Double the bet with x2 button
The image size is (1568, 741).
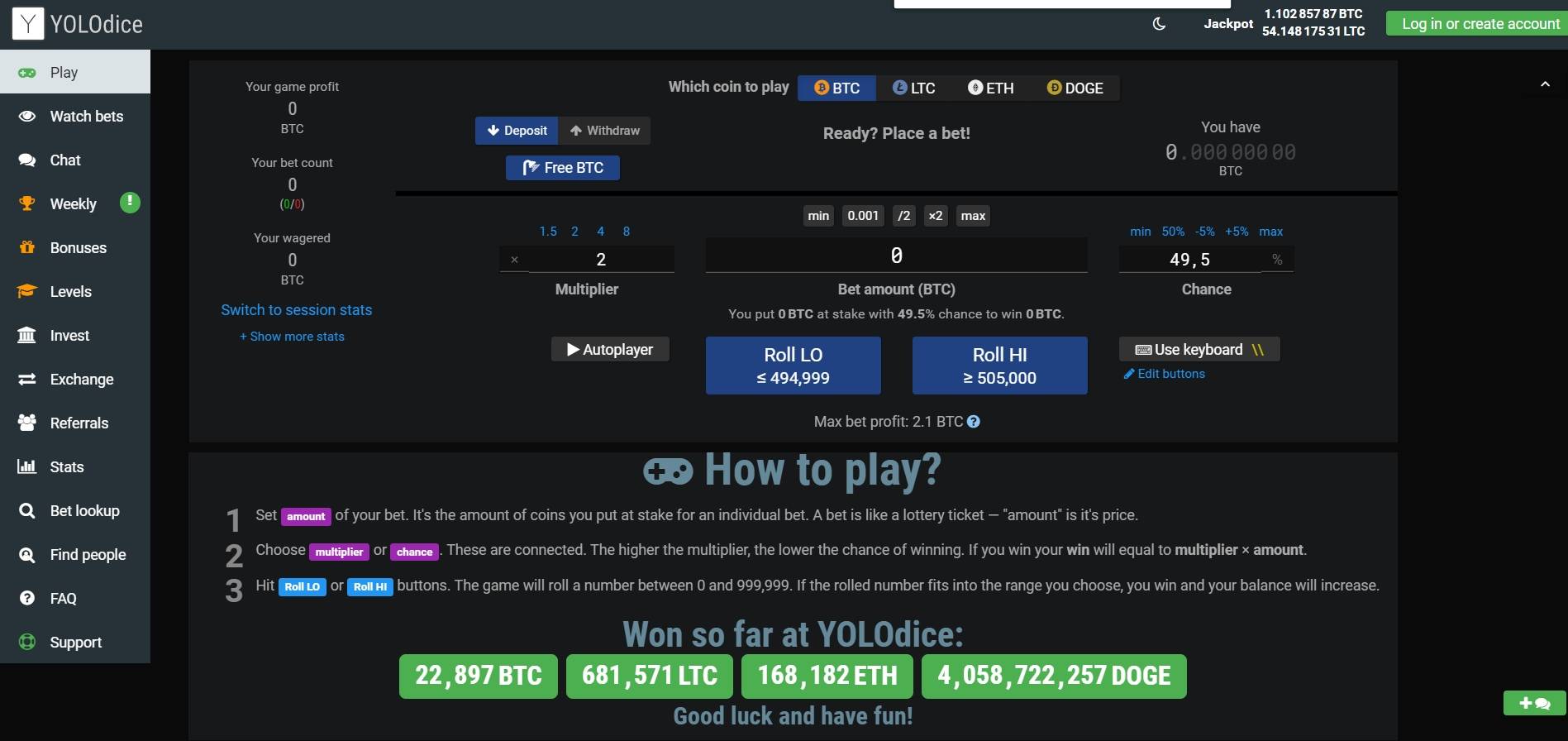[x=936, y=216]
